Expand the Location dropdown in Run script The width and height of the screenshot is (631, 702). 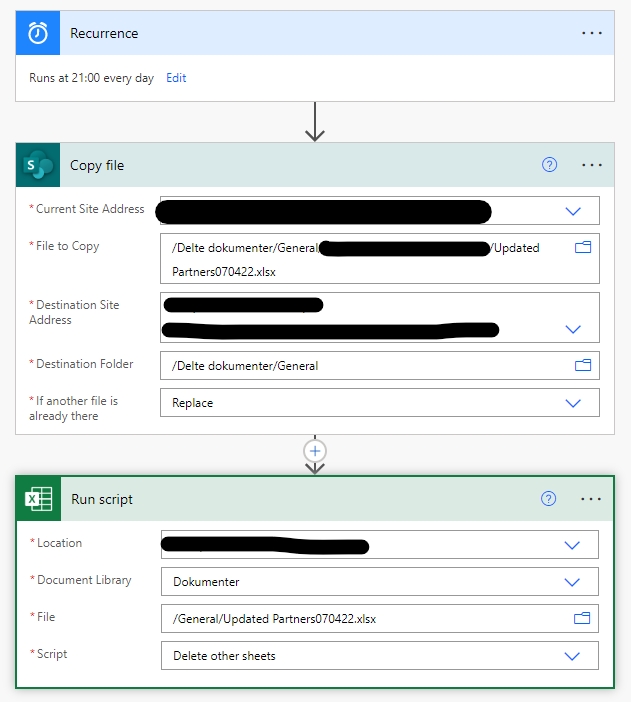[x=572, y=545]
